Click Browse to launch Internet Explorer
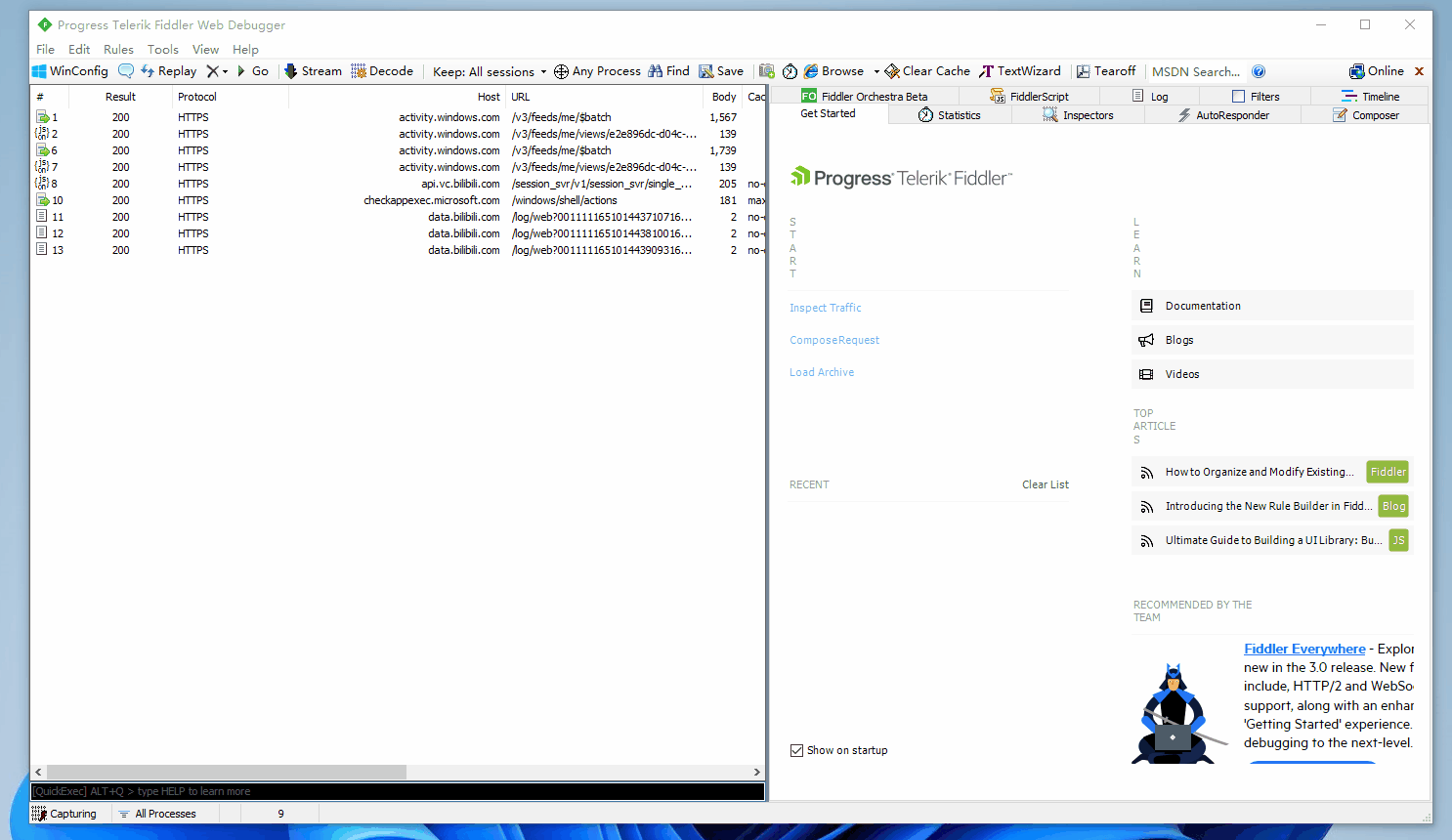Image resolution: width=1452 pixels, height=840 pixels. tap(833, 71)
